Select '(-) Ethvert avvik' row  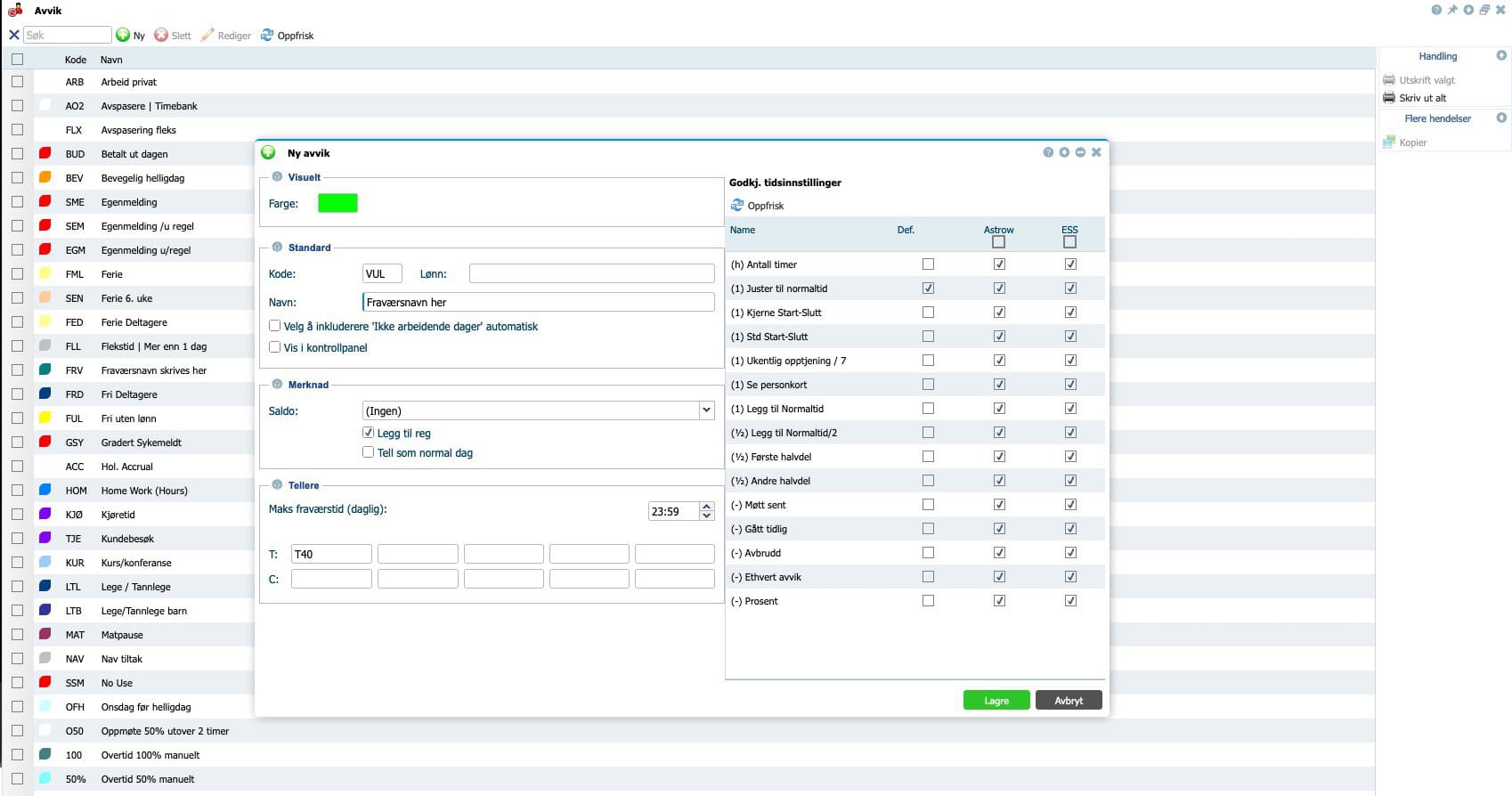[x=915, y=577]
